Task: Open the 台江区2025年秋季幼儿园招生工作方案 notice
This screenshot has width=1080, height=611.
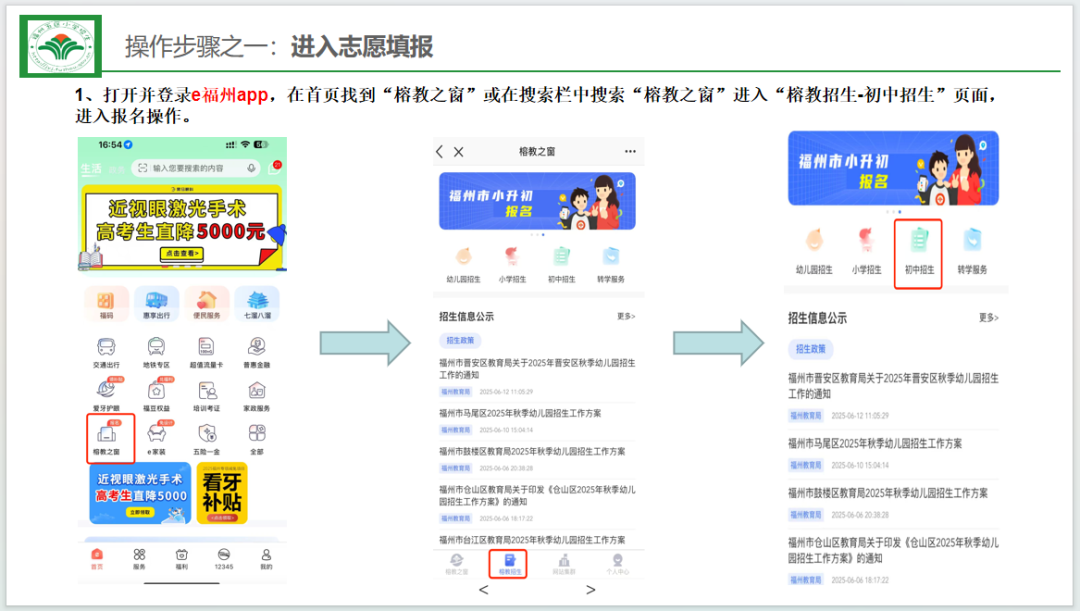Action: coord(532,539)
